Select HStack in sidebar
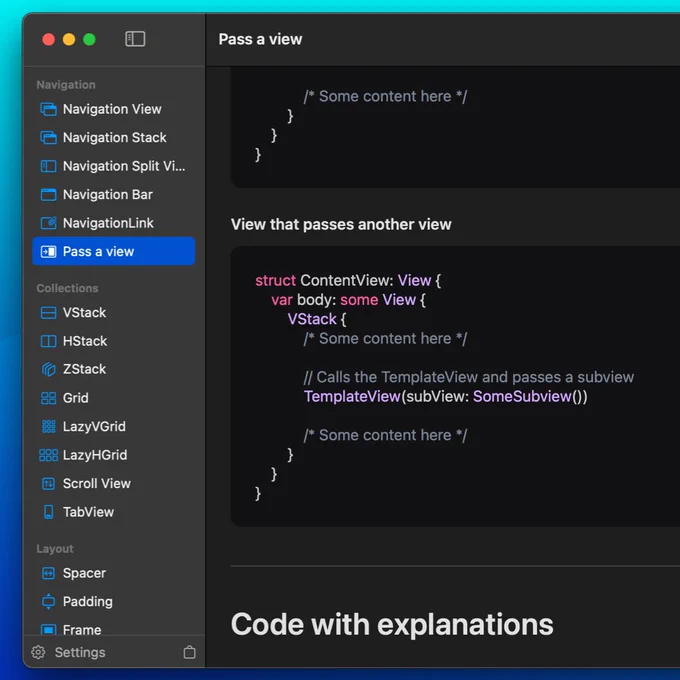 (114, 341)
